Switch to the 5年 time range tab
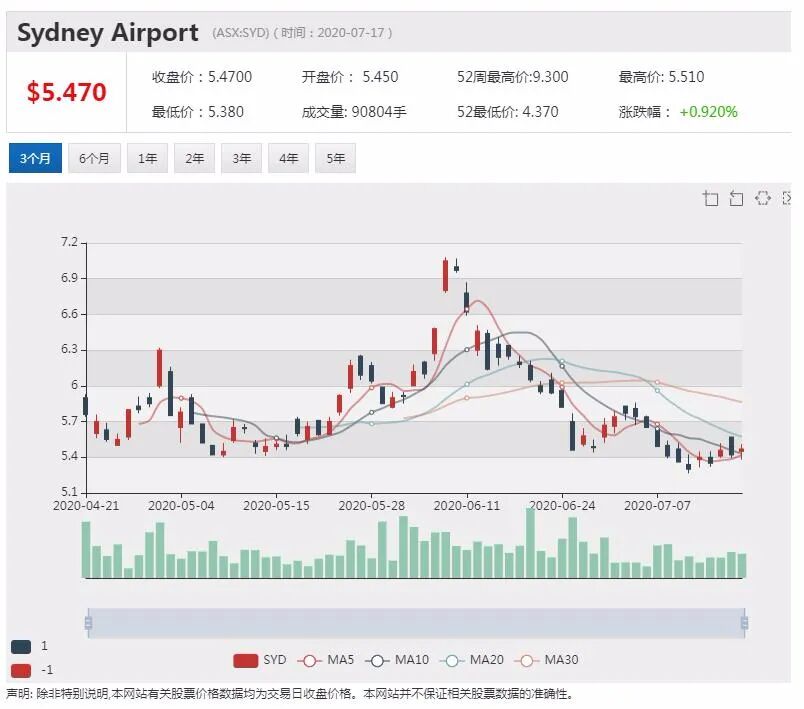804x709 pixels. (335, 158)
